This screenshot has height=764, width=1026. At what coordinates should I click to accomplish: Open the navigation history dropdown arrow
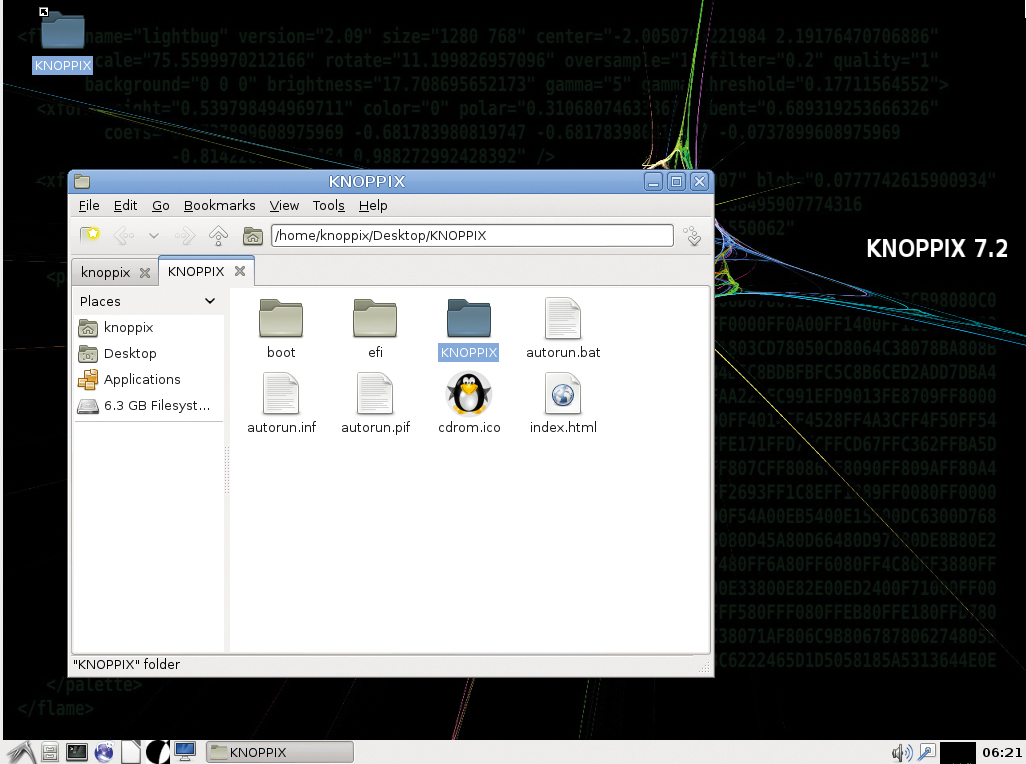pos(154,235)
